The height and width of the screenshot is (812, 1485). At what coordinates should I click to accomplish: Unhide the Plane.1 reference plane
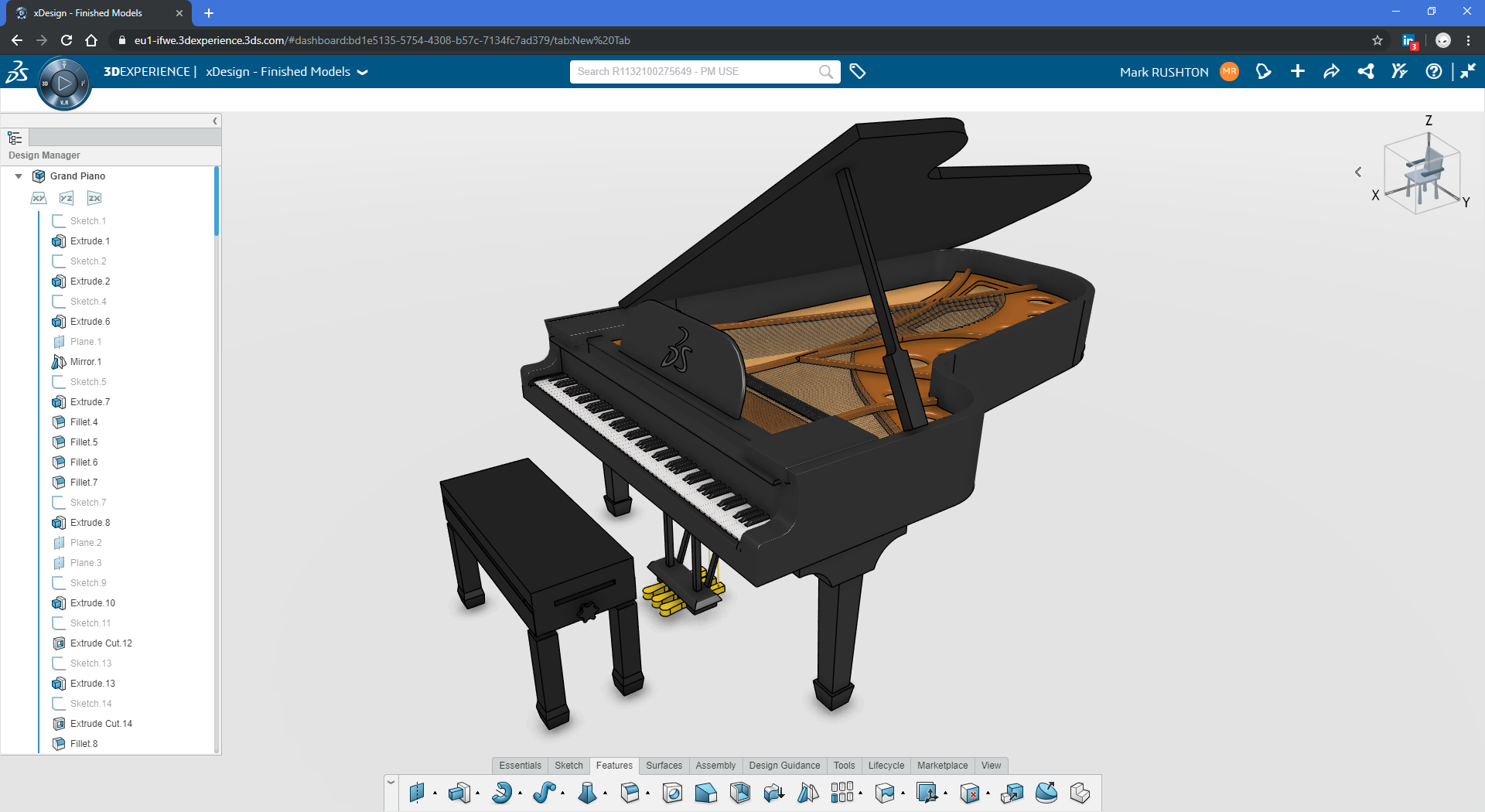click(x=84, y=341)
